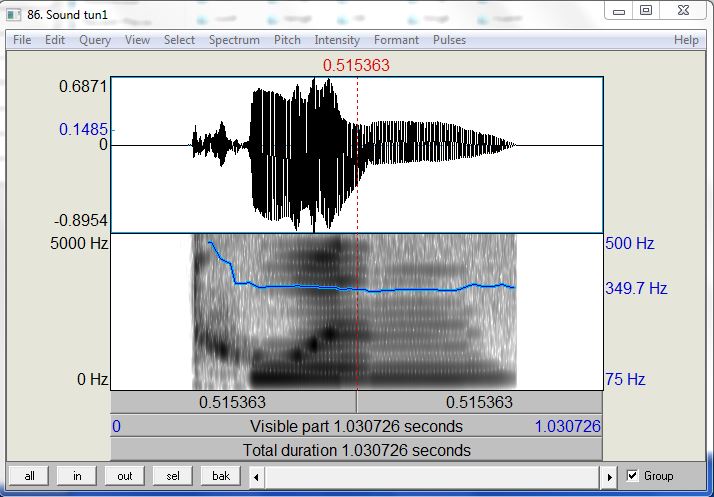Click the 'in' zoom button

(x=77, y=476)
